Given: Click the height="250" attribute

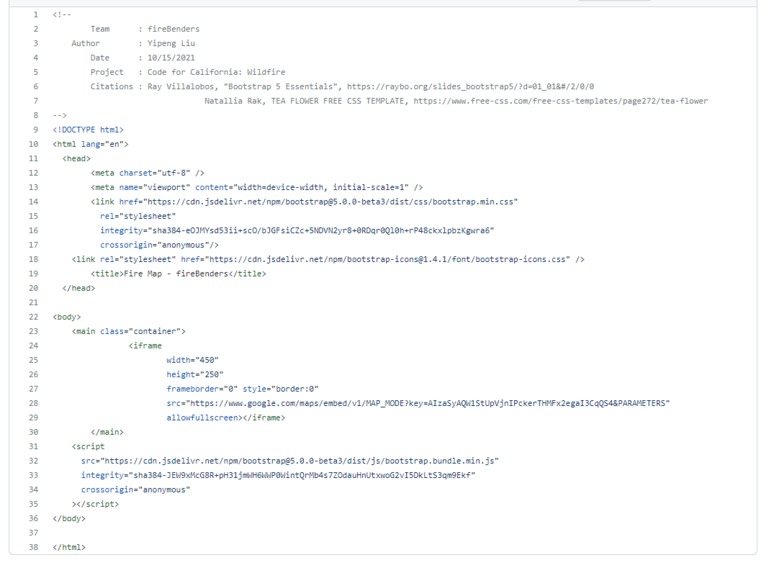Looking at the screenshot, I should click(x=195, y=375).
